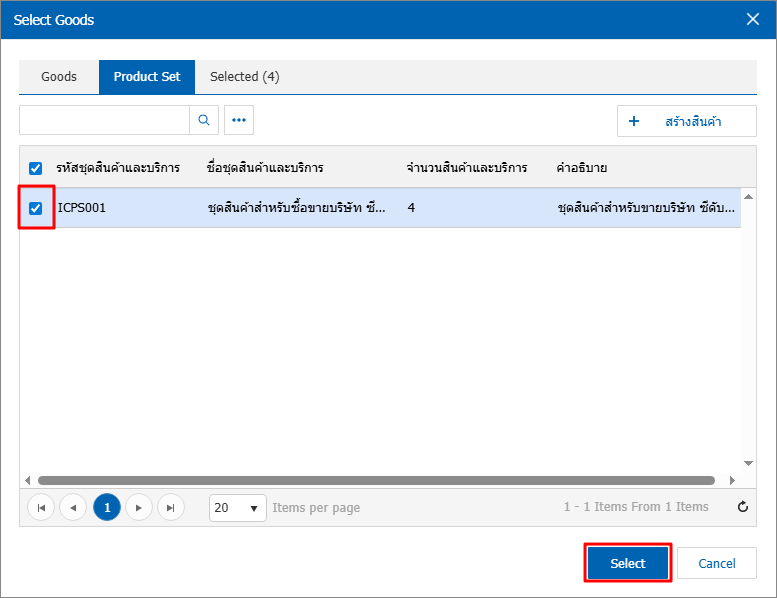
Task: Jump to the last page
Action: click(x=171, y=508)
